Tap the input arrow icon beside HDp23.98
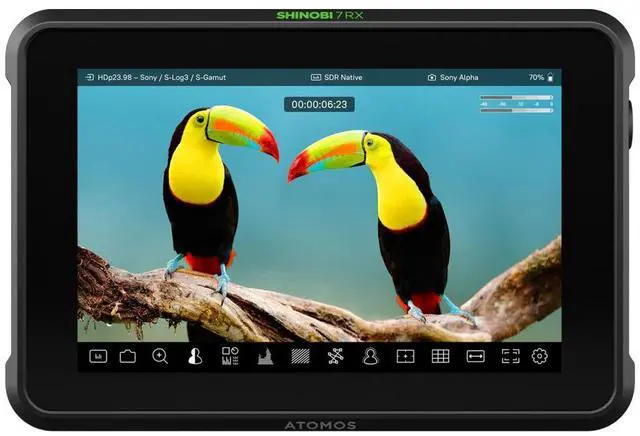Screen dimensions: 640x436 click(89, 77)
